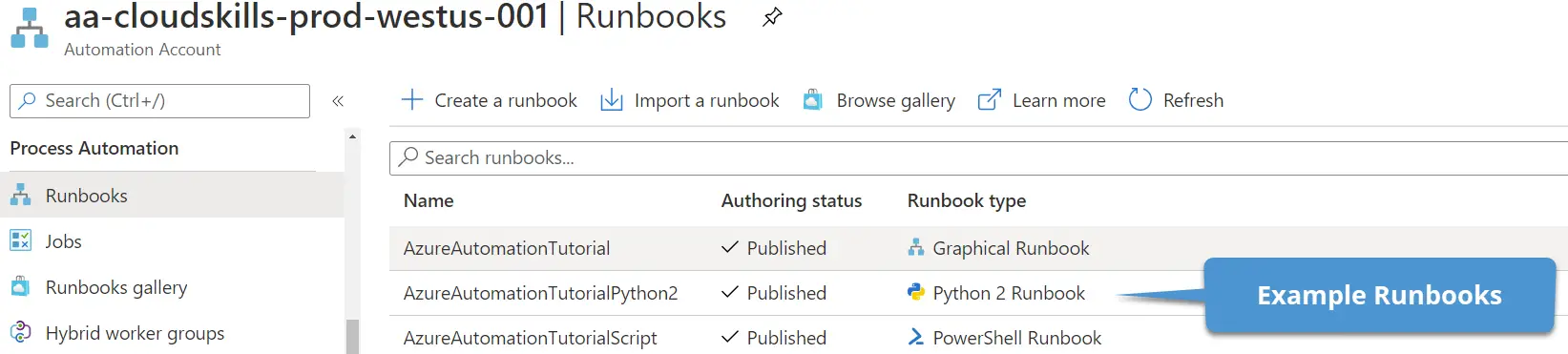Click the gallery bag icon in toolbar
The width and height of the screenshot is (1568, 354).
(812, 99)
